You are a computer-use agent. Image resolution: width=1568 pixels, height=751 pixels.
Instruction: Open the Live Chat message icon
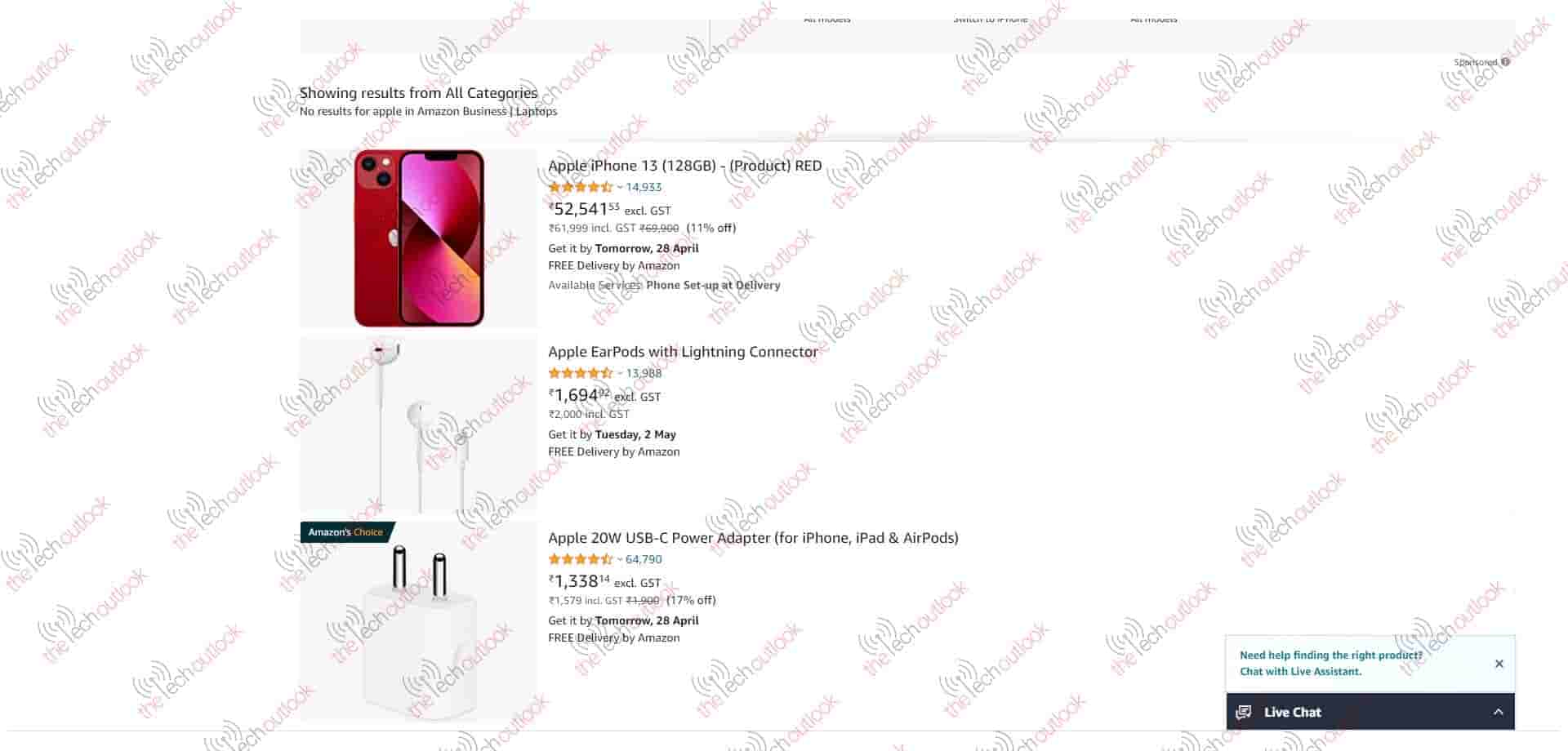coord(1244,712)
